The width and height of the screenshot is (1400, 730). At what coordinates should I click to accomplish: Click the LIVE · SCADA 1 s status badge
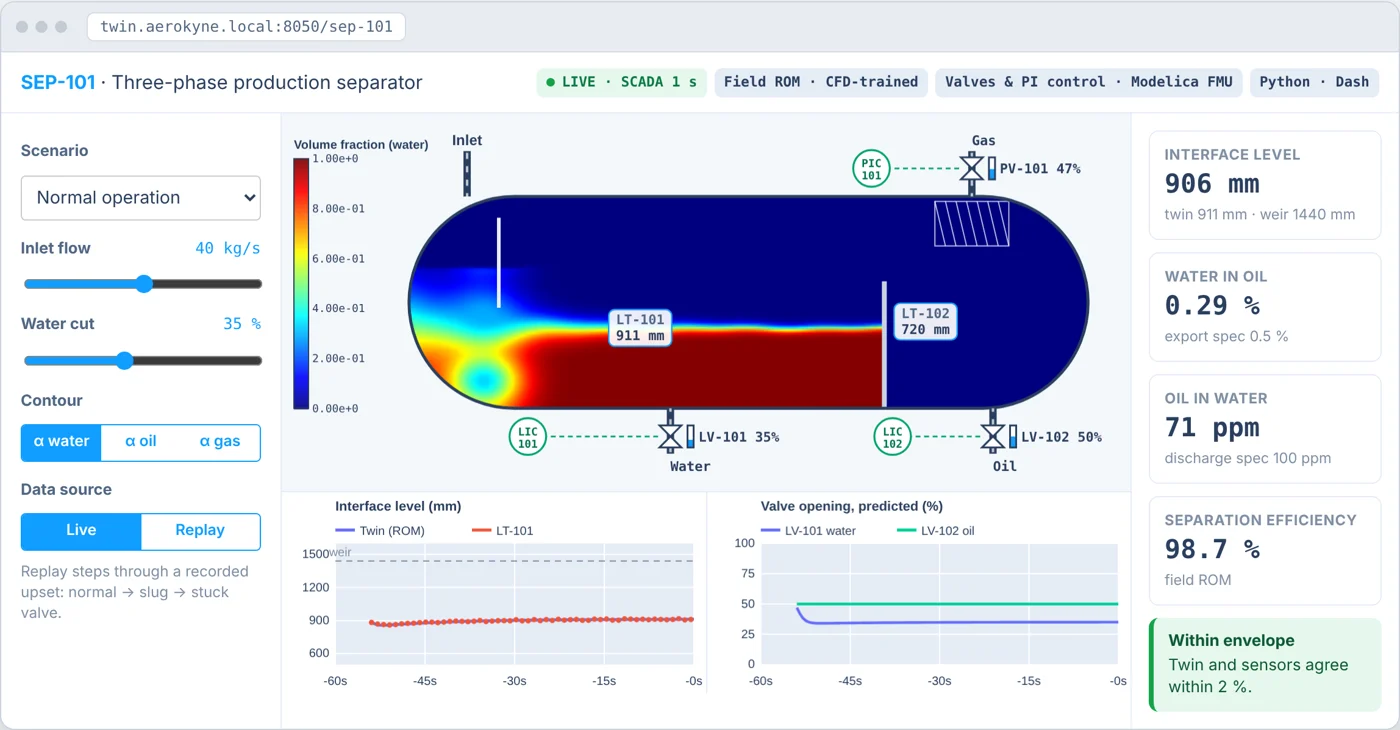point(622,82)
